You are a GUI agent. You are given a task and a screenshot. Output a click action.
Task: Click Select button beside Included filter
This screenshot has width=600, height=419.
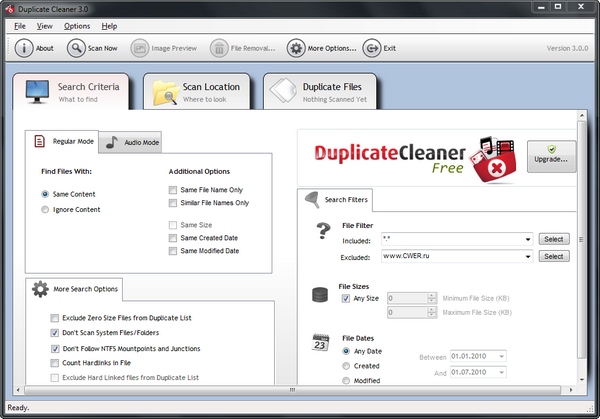click(554, 240)
